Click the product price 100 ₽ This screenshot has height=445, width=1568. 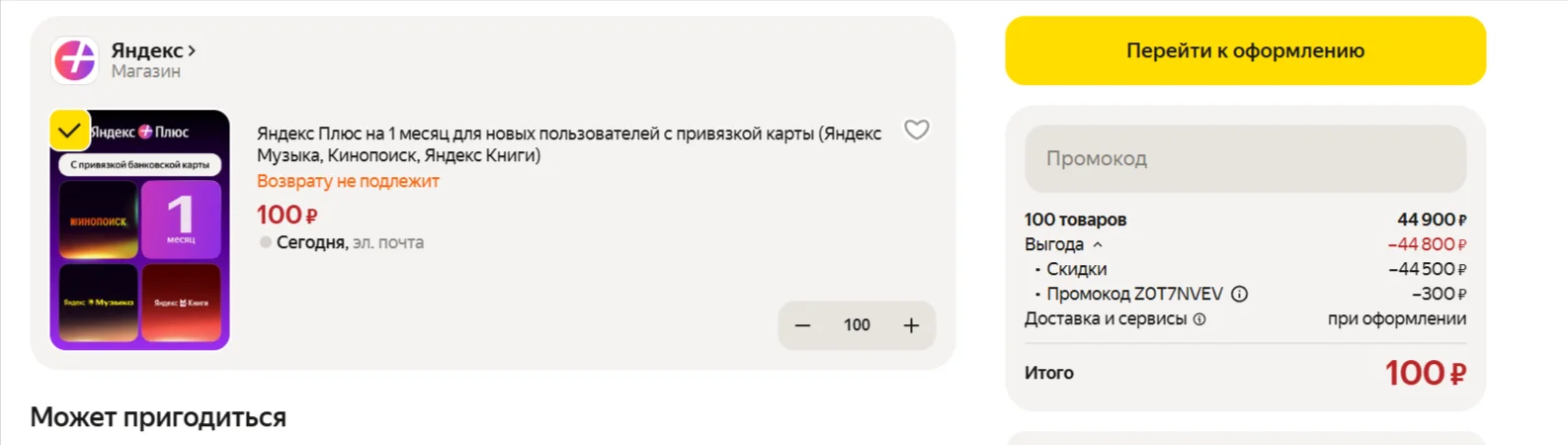pos(288,215)
